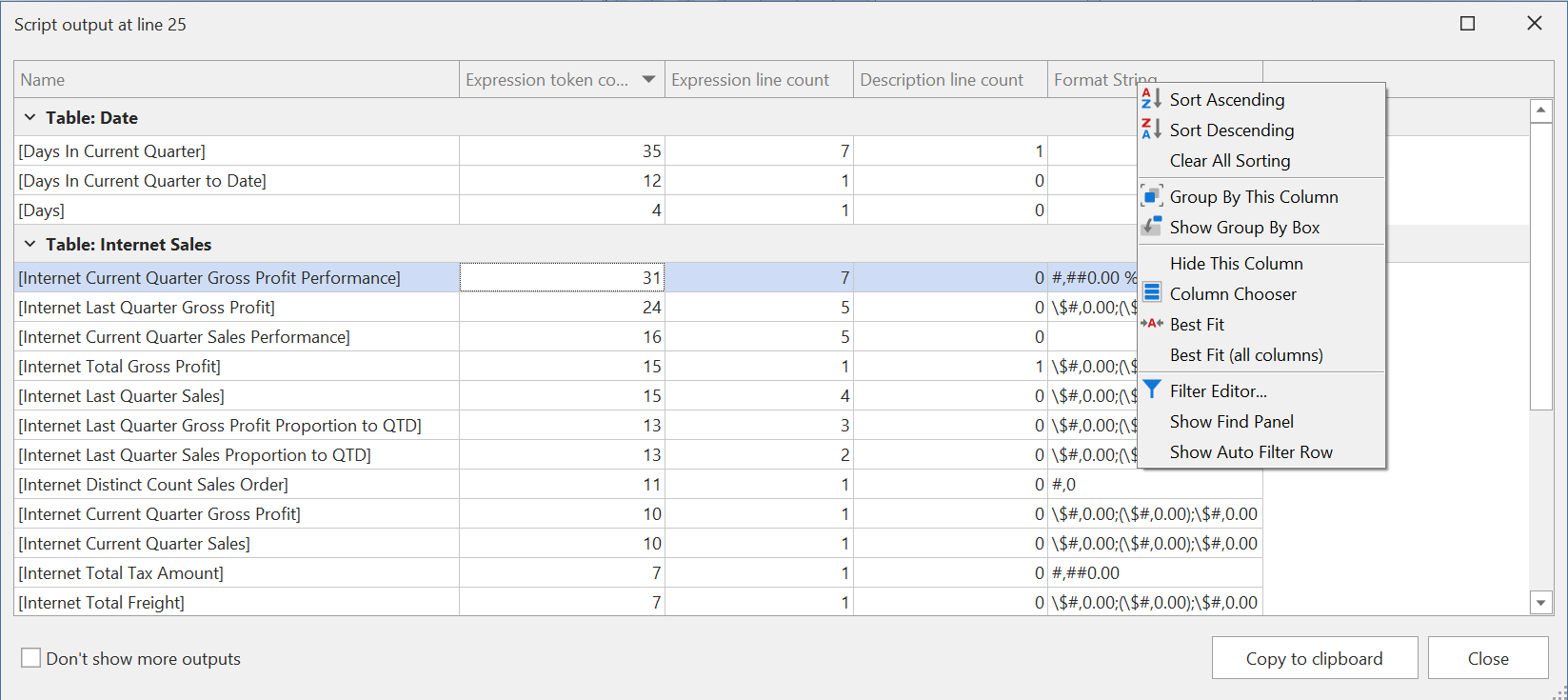Viewport: 1568px width, 700px height.
Task: Click the vertical scrollbar down arrow
Action: point(1540,602)
